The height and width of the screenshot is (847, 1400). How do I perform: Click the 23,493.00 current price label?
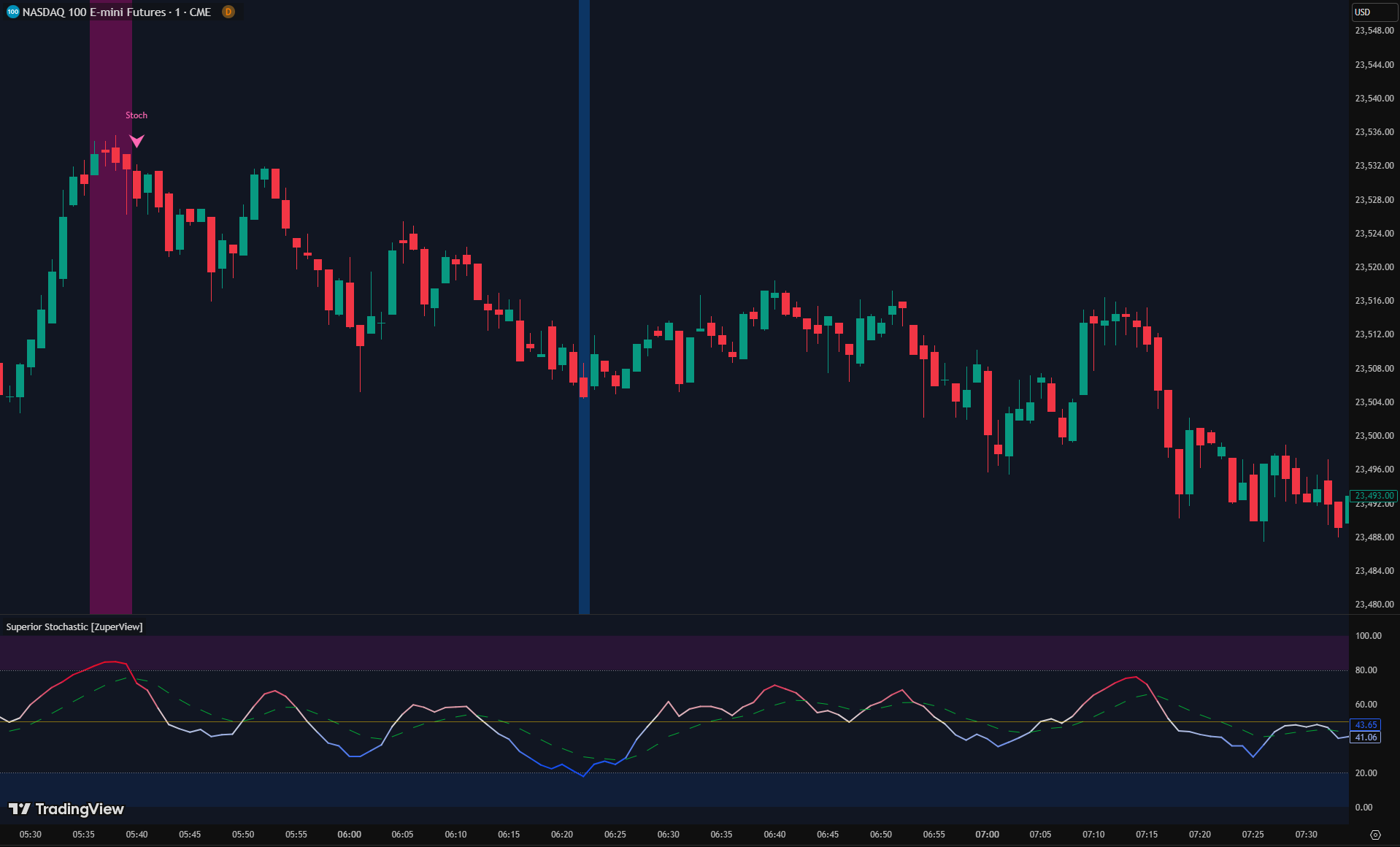click(x=1374, y=496)
